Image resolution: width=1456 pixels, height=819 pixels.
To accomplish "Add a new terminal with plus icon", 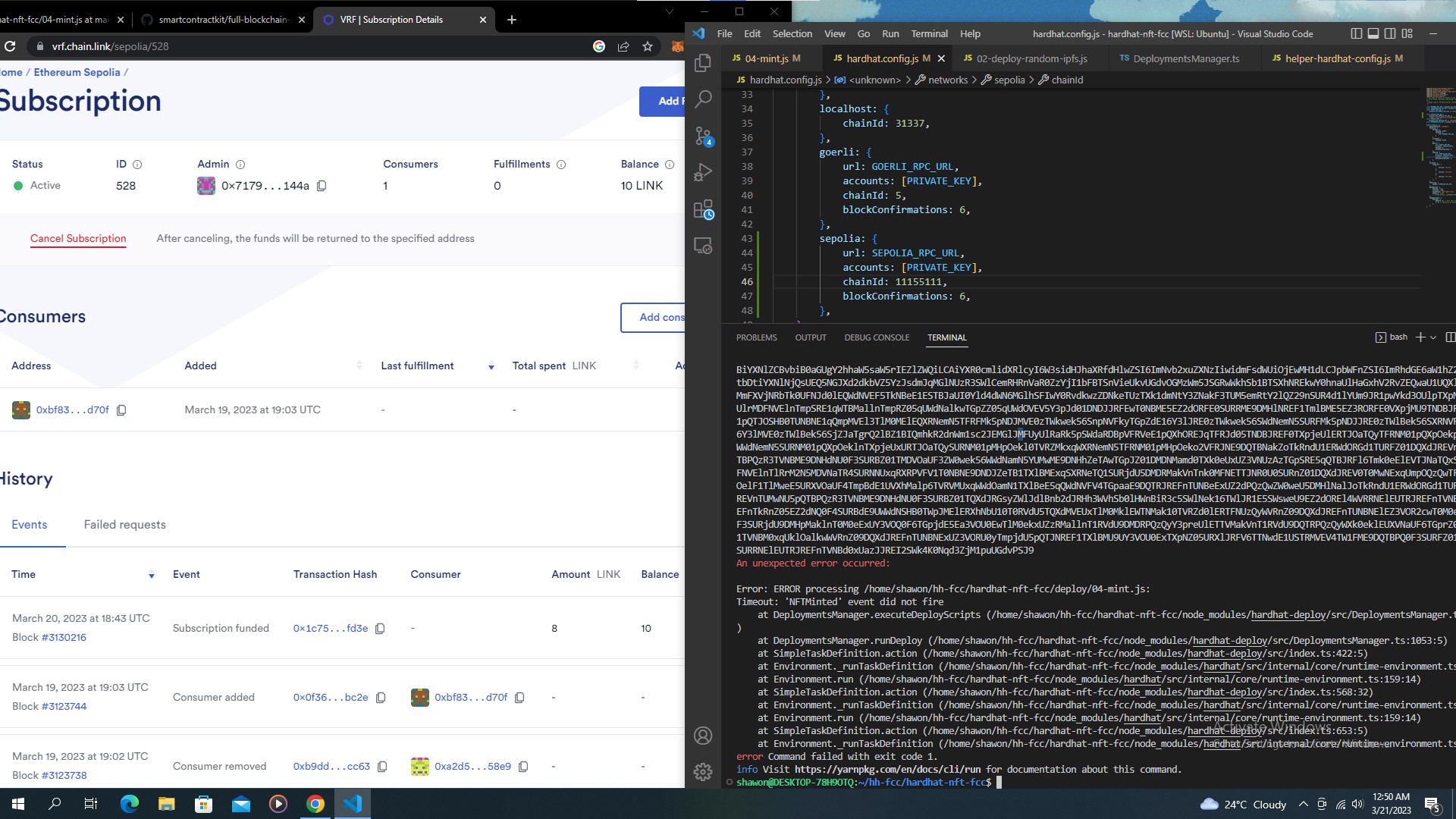I will click(x=1420, y=337).
